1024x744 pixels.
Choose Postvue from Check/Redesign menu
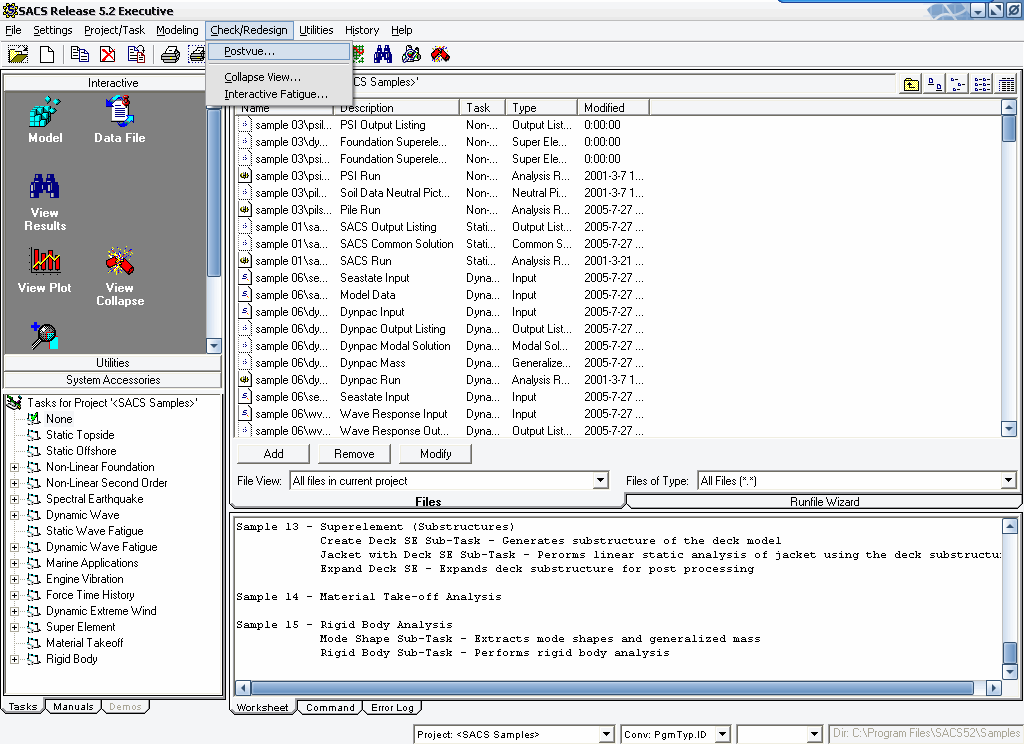[278, 51]
